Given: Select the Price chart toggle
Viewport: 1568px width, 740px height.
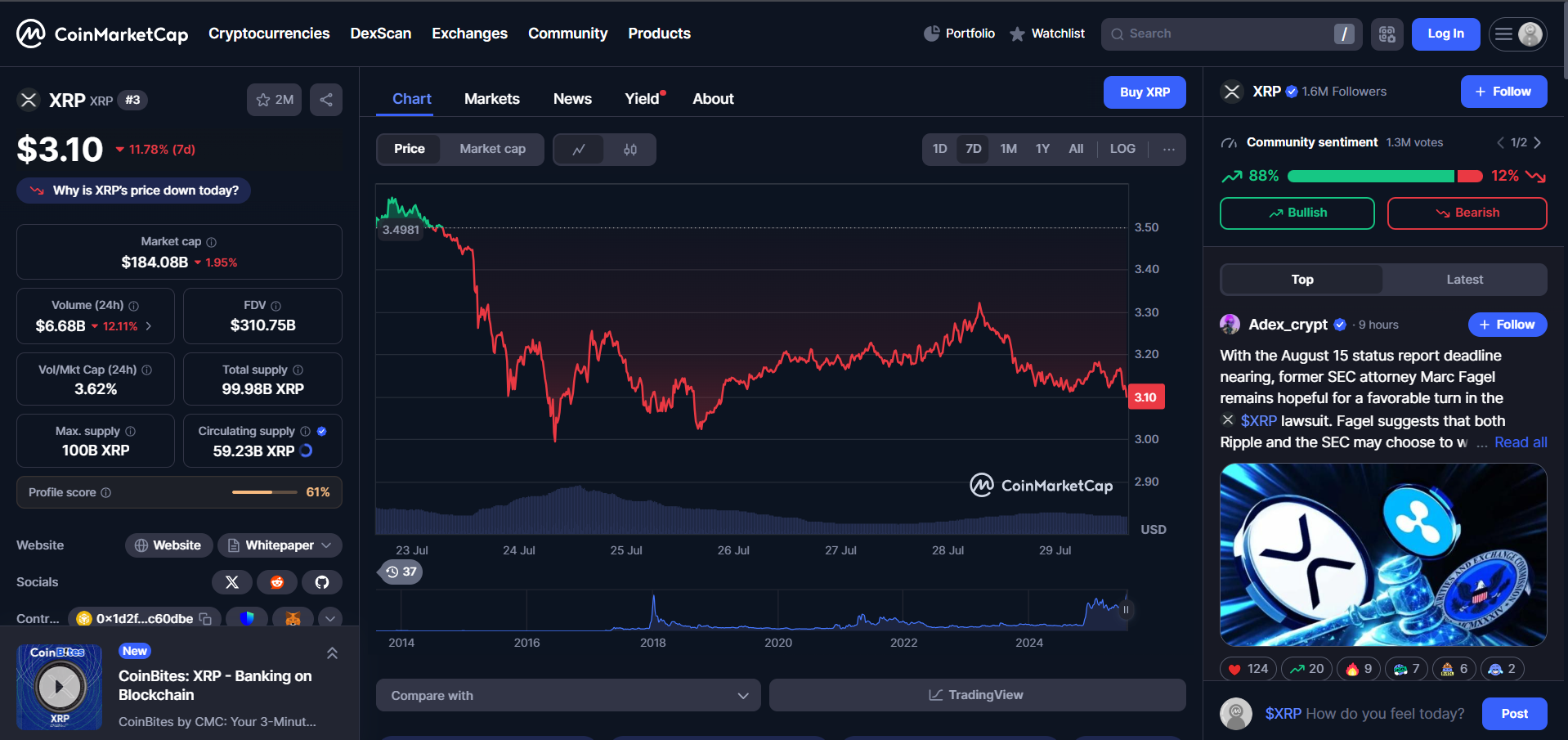Looking at the screenshot, I should [x=410, y=149].
